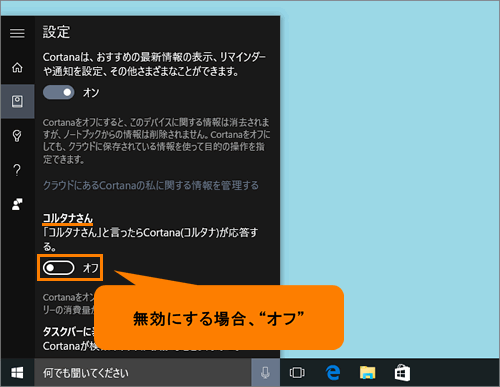Open File Explorer from taskbar
Image resolution: width=500 pixels, height=387 pixels.
click(x=367, y=373)
